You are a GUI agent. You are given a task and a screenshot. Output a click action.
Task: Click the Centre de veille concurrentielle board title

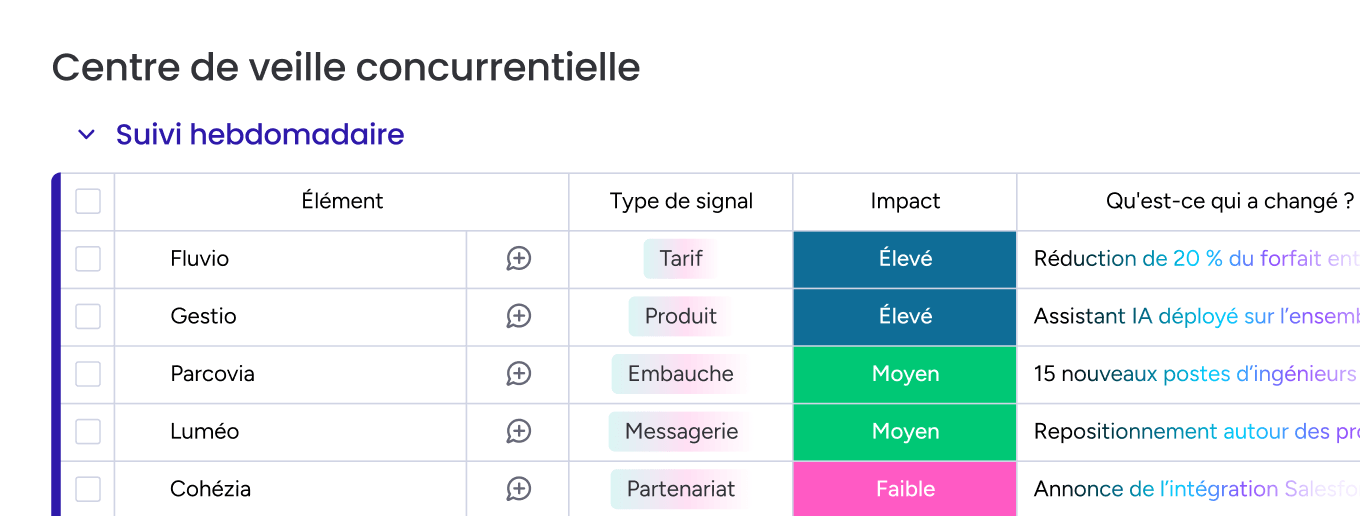click(346, 67)
